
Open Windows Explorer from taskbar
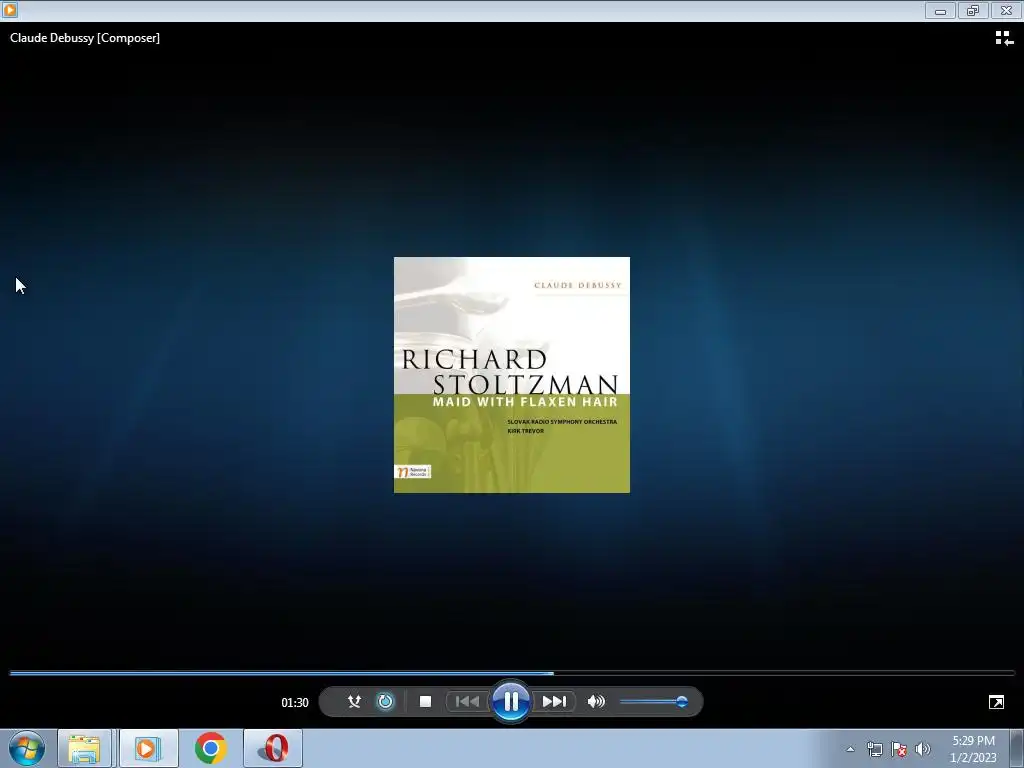(x=84, y=748)
